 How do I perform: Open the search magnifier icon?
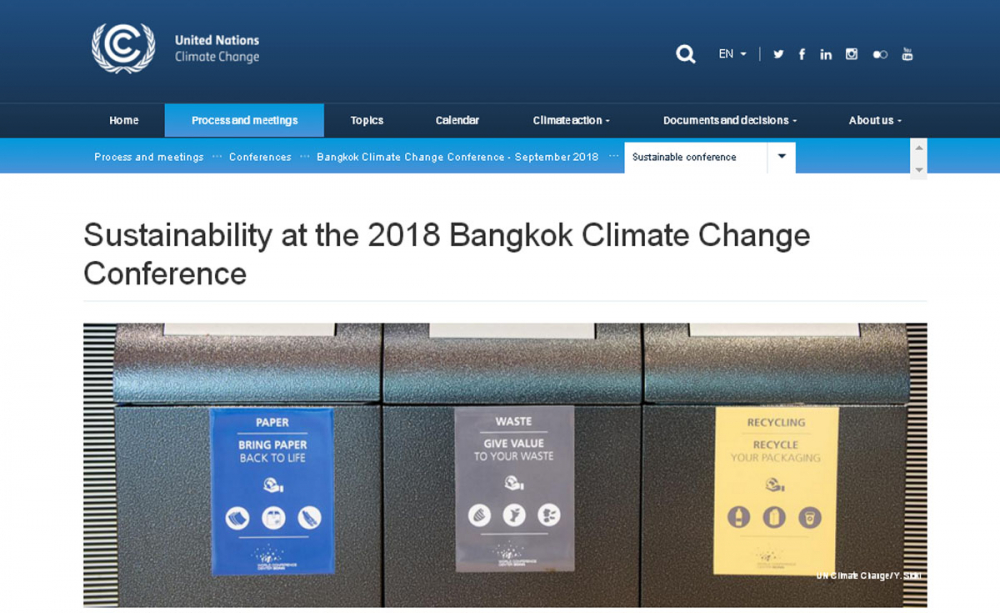[685, 54]
